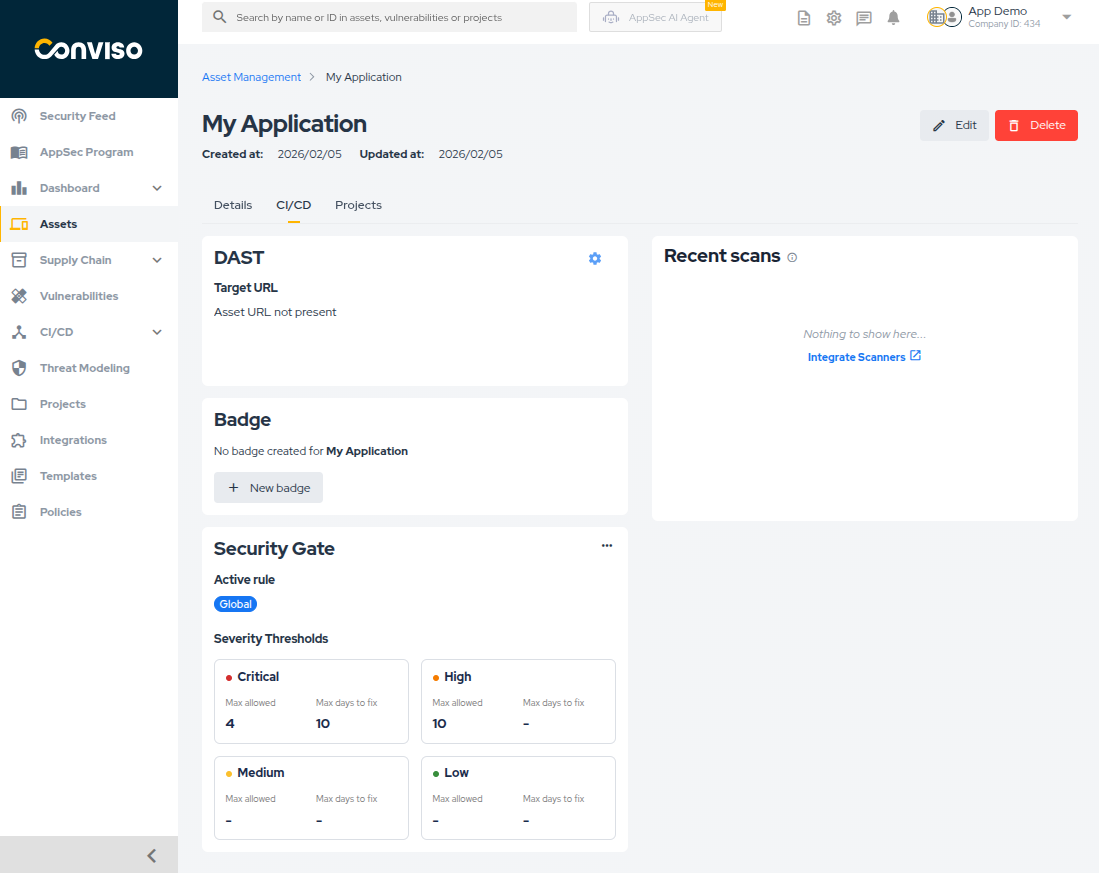The image size is (1099, 873).
Task: Open the App Demo account dropdown
Action: pyautogui.click(x=1066, y=17)
